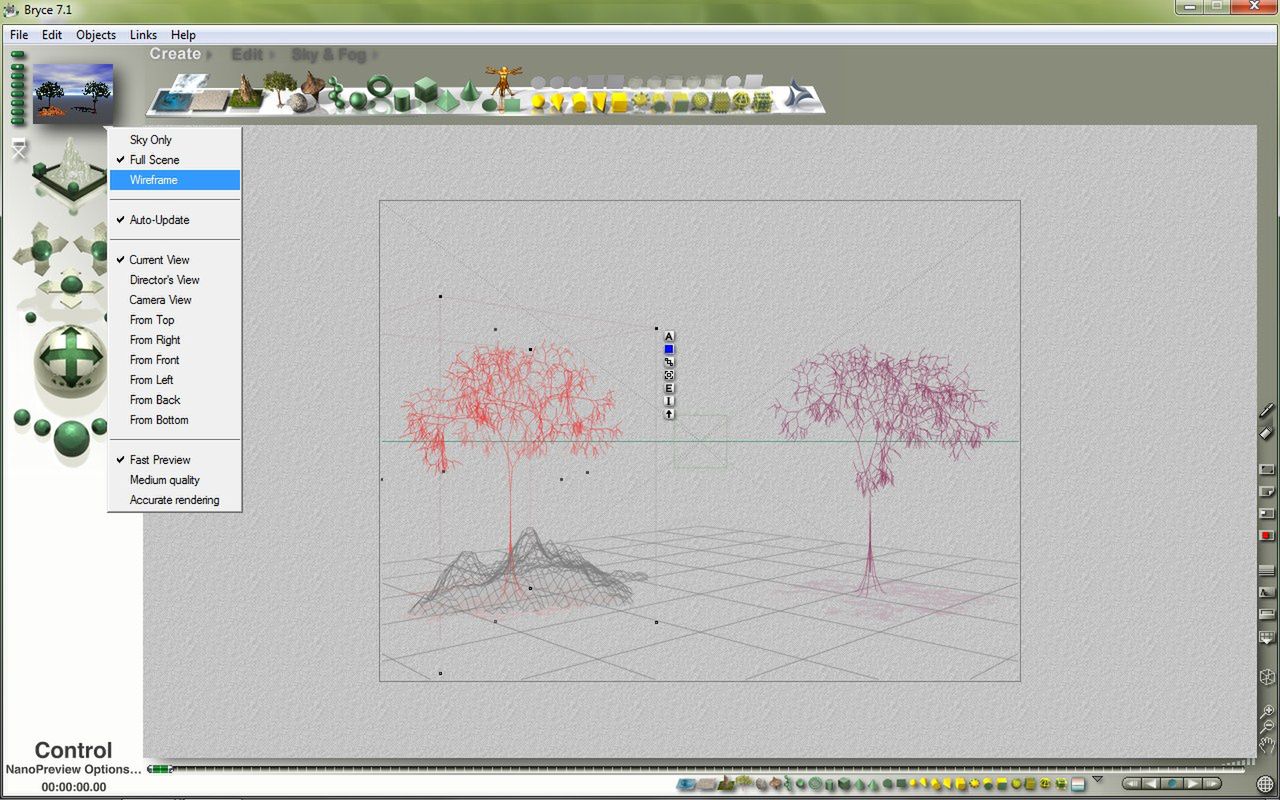The image size is (1280, 800).
Task: Select Accurate rendering mode
Action: (x=174, y=500)
